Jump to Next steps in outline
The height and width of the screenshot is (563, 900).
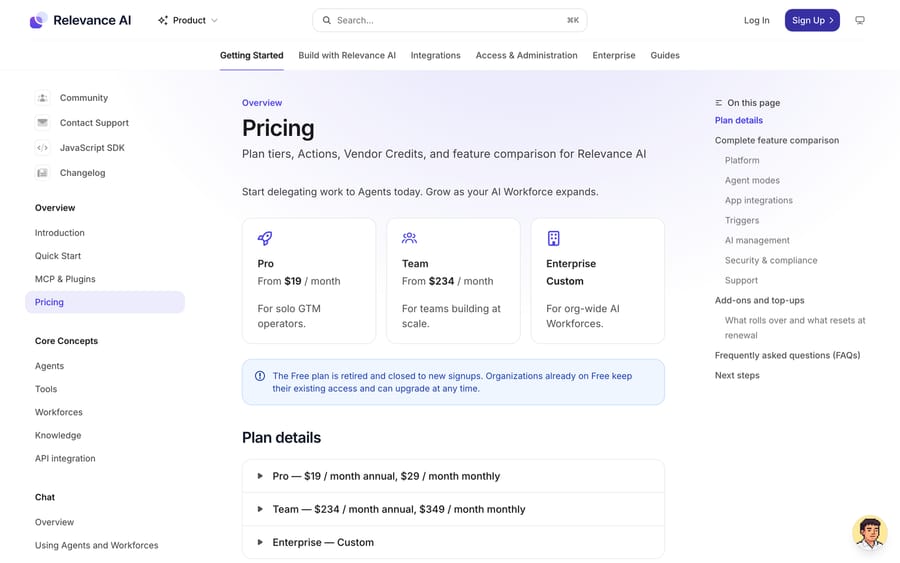coord(737,375)
